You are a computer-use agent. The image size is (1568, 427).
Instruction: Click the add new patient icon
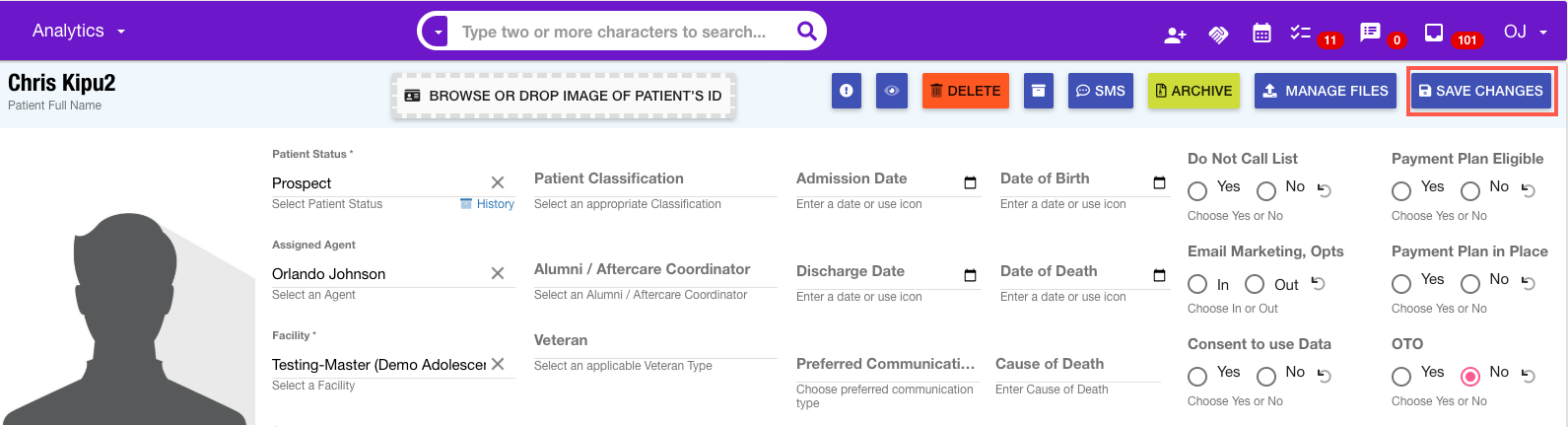(x=1175, y=36)
